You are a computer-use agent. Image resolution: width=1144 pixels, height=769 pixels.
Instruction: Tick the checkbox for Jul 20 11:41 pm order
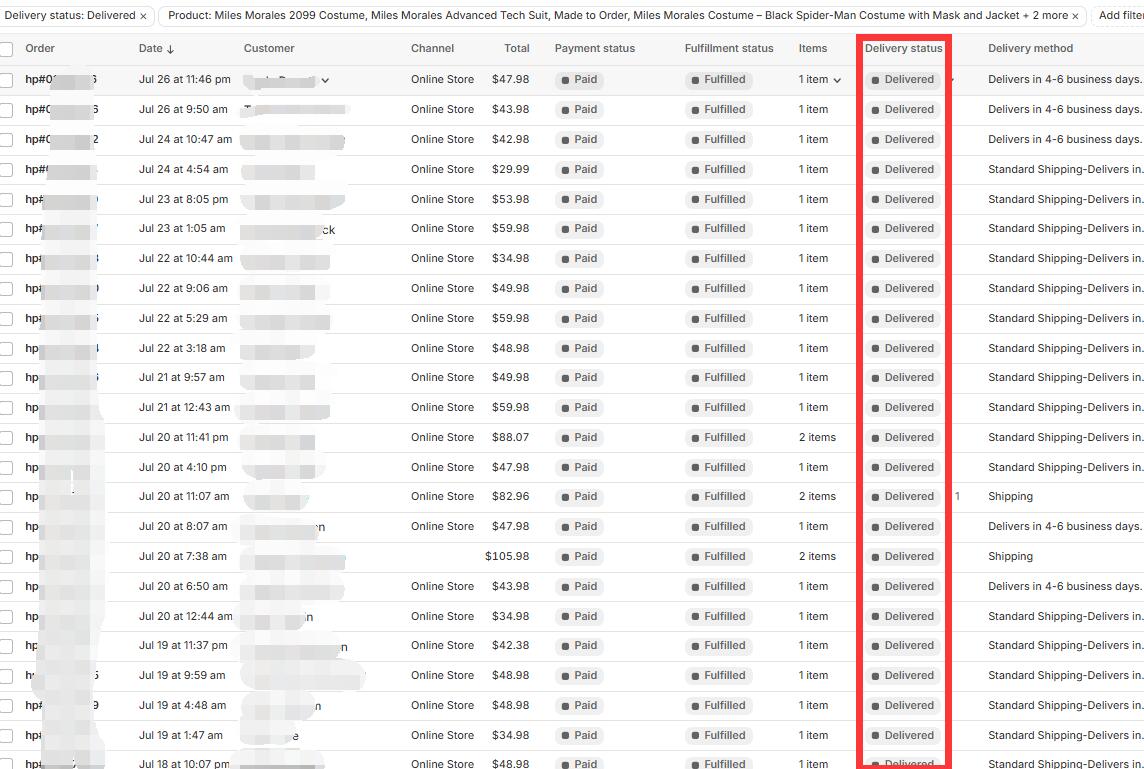coord(6,438)
